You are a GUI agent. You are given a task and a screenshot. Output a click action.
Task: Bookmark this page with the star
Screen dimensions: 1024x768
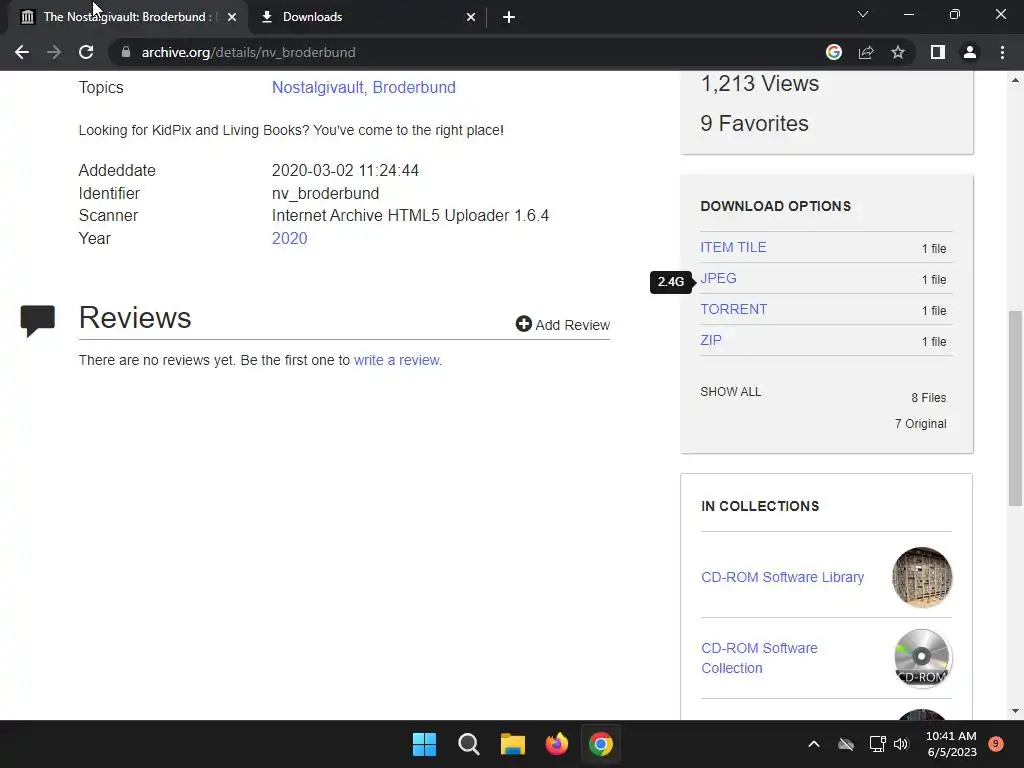pyautogui.click(x=898, y=52)
